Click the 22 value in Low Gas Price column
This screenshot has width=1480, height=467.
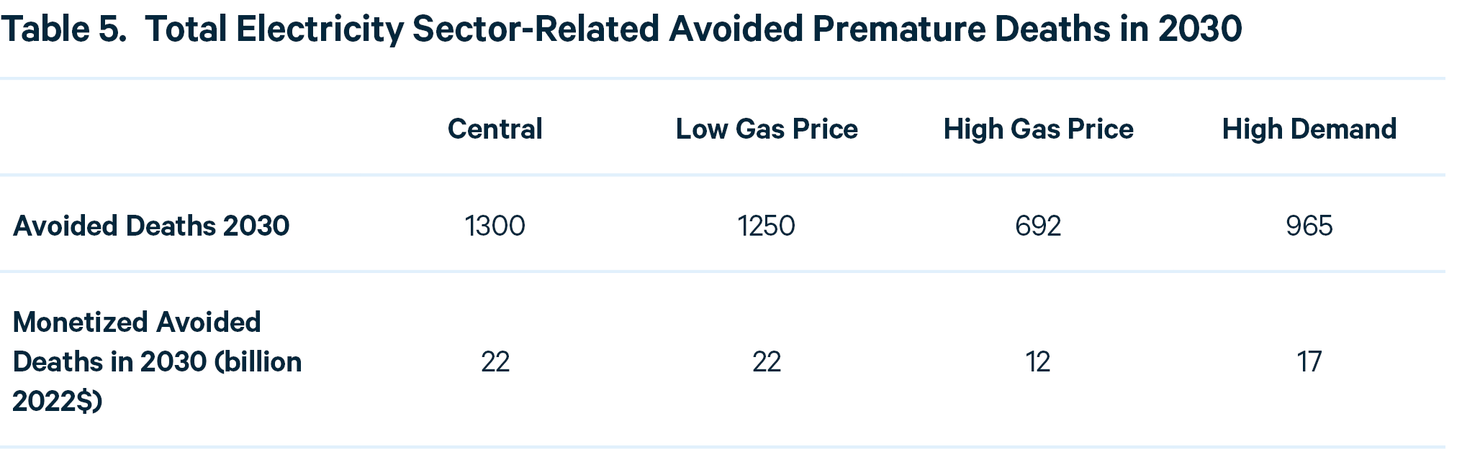(766, 361)
